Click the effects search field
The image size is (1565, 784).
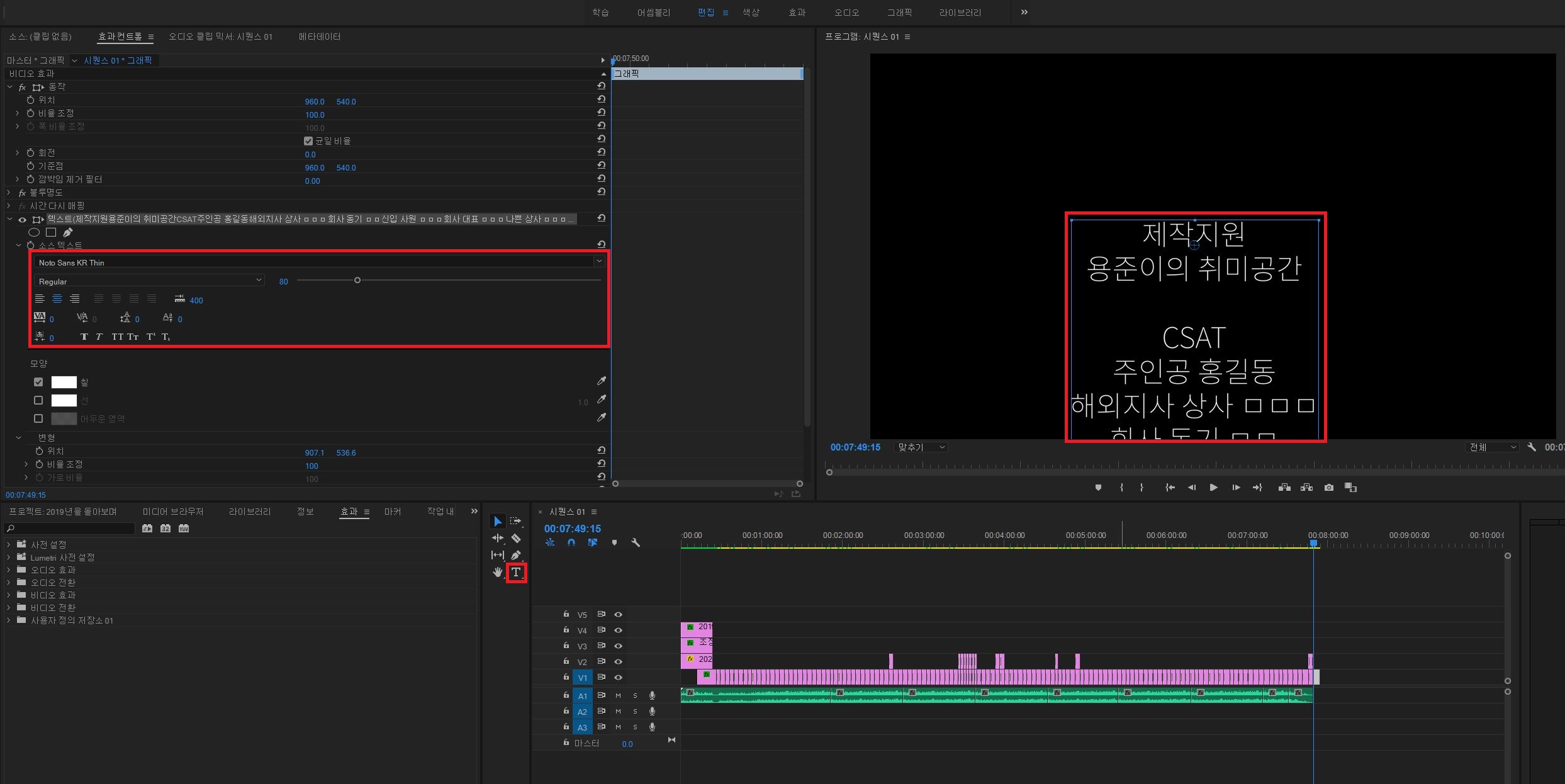pyautogui.click(x=69, y=529)
